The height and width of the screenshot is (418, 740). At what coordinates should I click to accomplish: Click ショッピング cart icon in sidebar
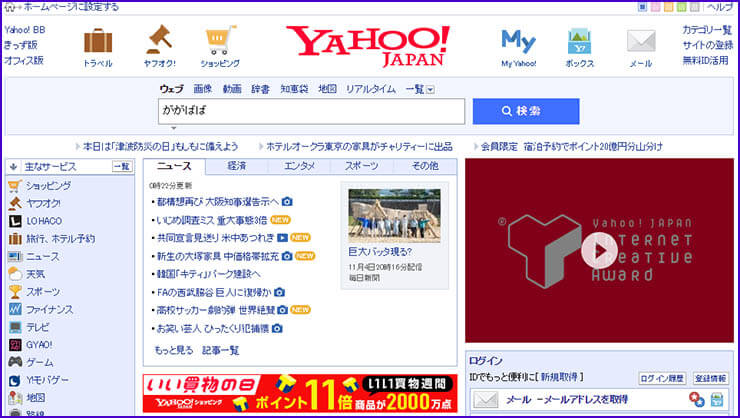click(15, 186)
